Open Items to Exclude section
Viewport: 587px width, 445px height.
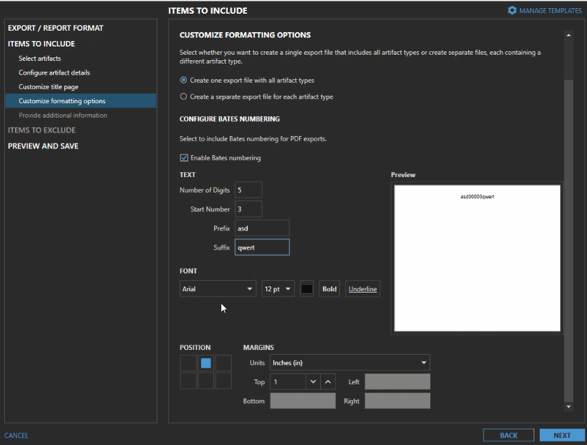[x=42, y=130]
